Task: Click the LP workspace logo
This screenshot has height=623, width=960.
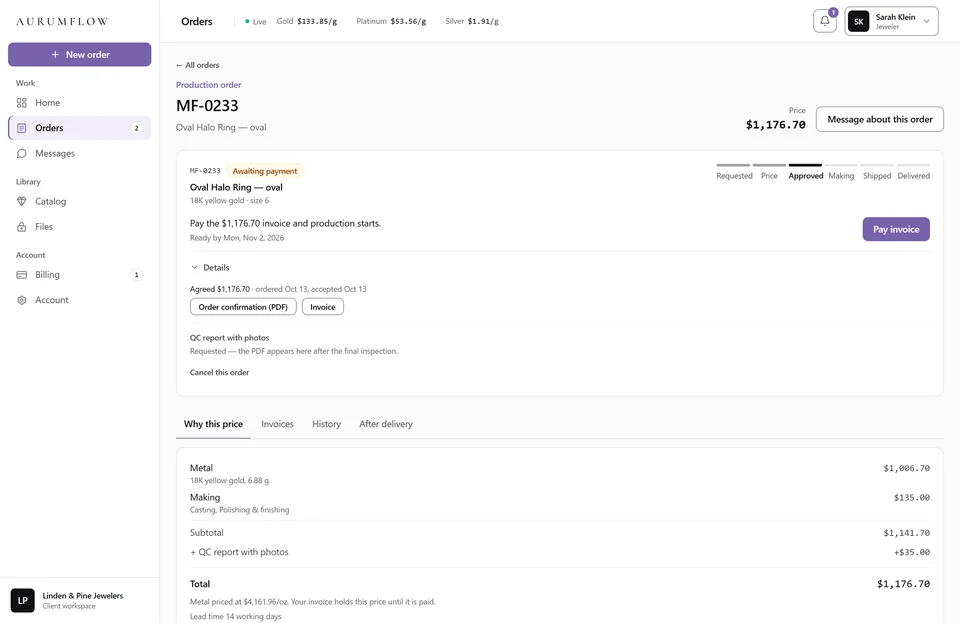Action: tap(23, 600)
